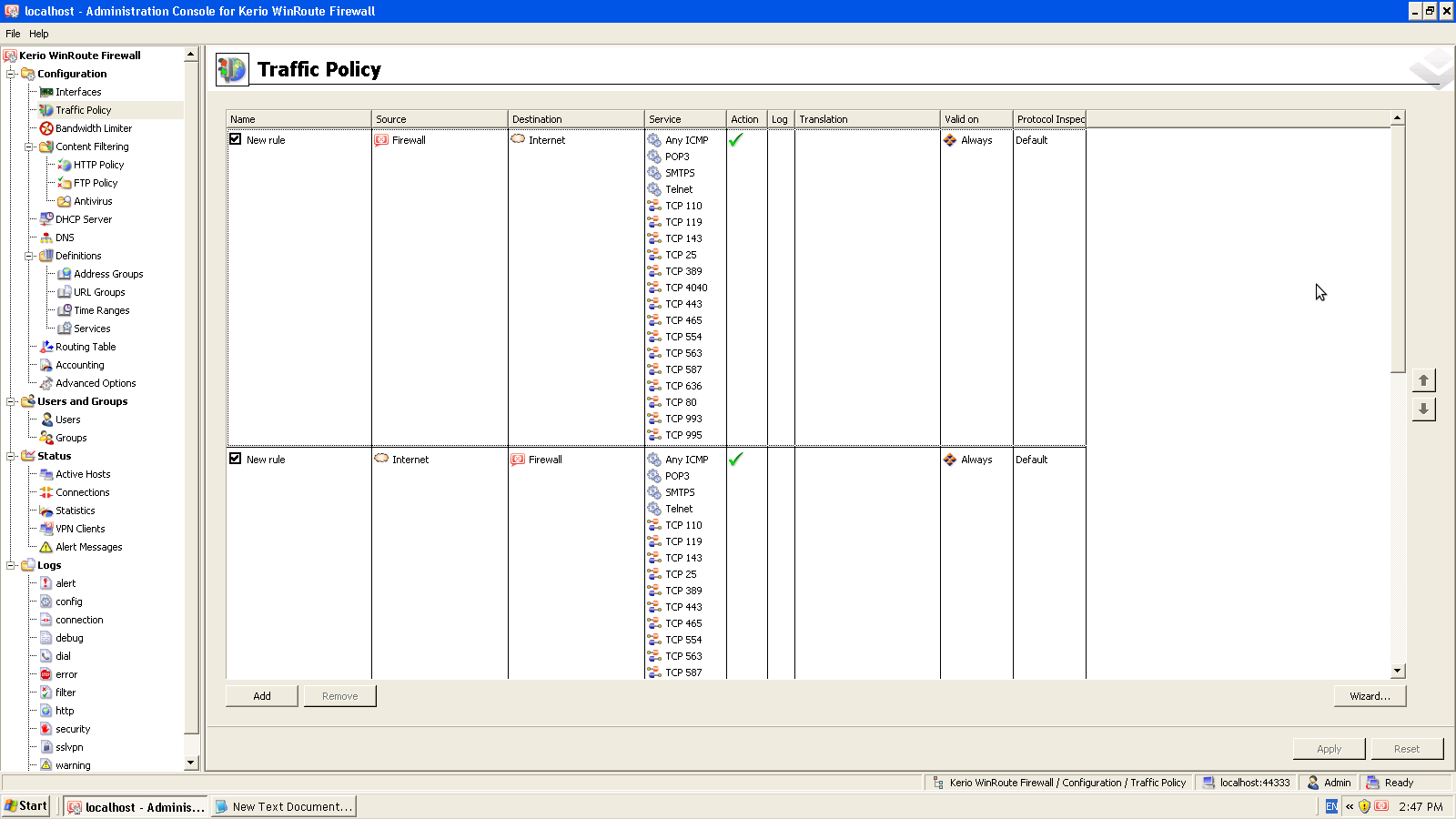
Task: Open the Groups tree item
Action: tap(71, 438)
